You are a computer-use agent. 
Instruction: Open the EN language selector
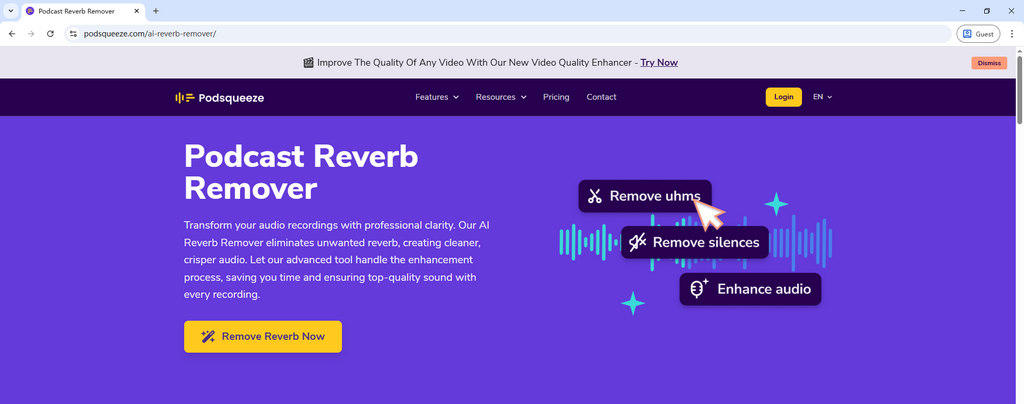point(822,97)
